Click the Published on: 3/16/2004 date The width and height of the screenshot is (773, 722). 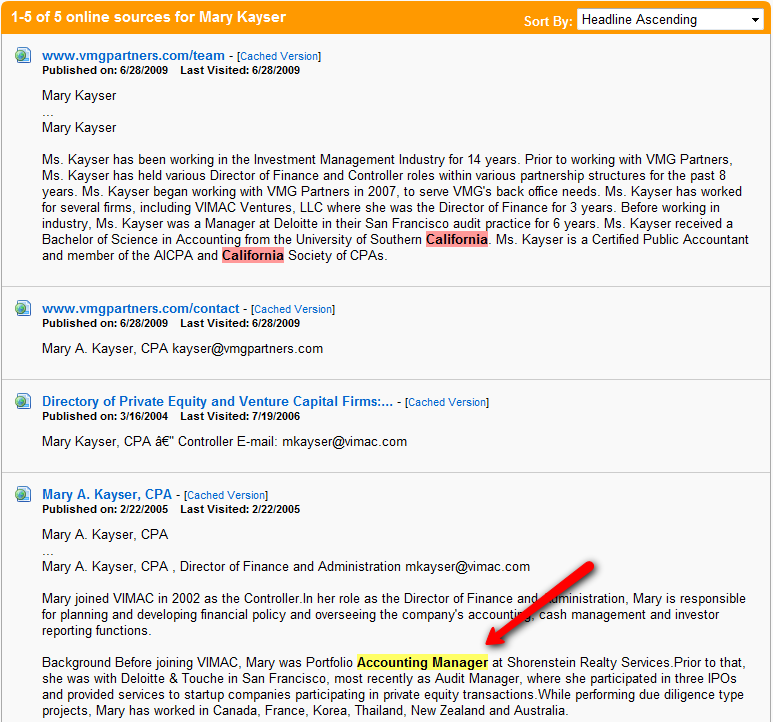click(105, 416)
